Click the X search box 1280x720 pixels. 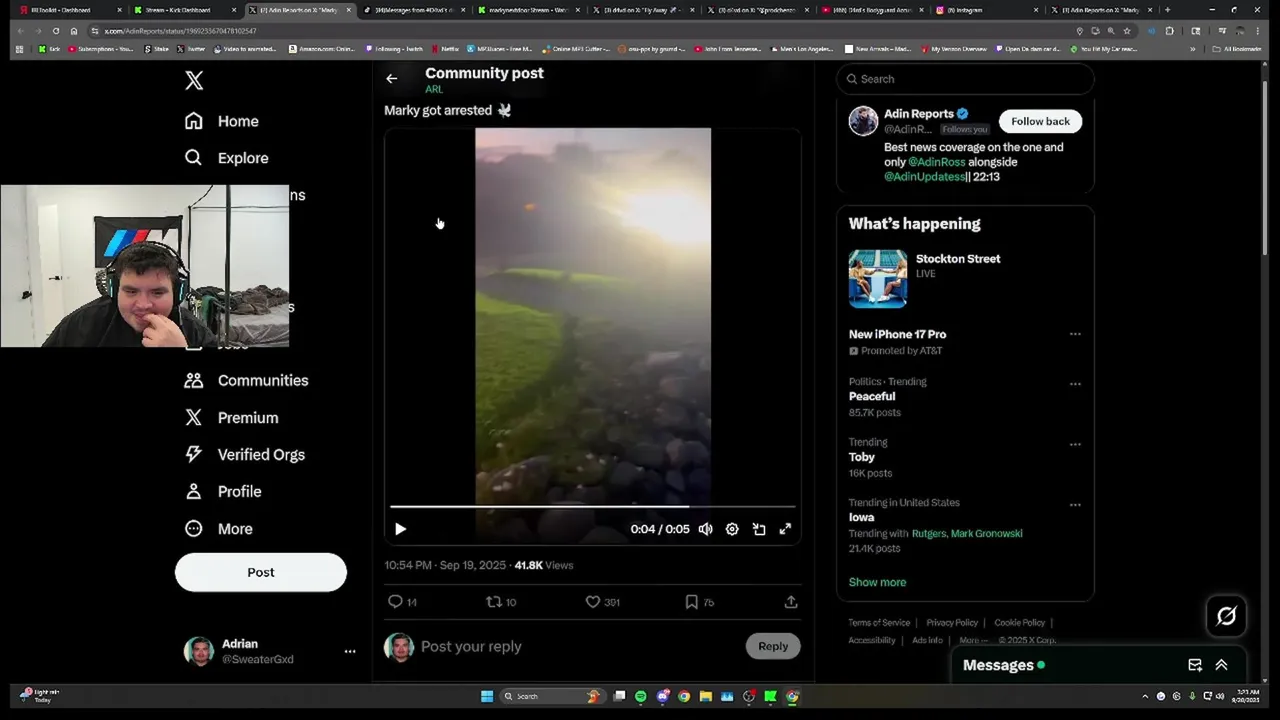click(965, 79)
